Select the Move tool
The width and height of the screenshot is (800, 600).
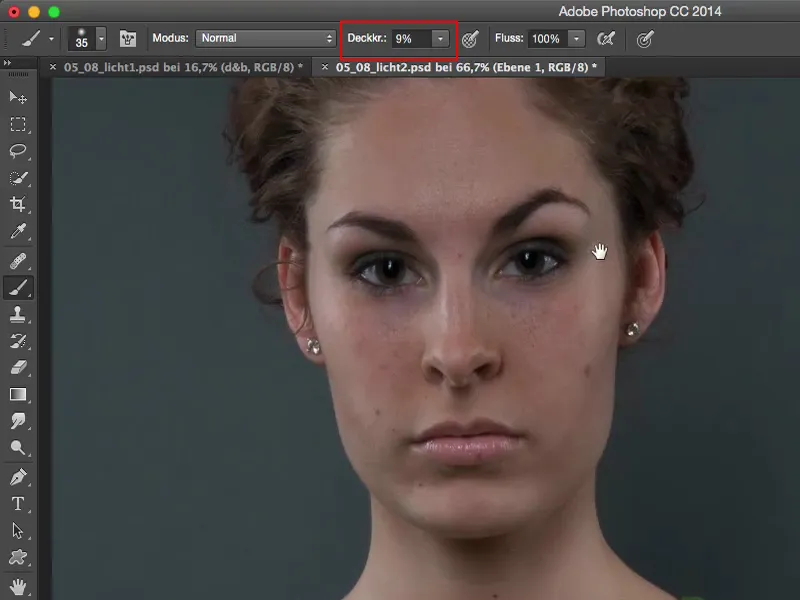(x=18, y=97)
